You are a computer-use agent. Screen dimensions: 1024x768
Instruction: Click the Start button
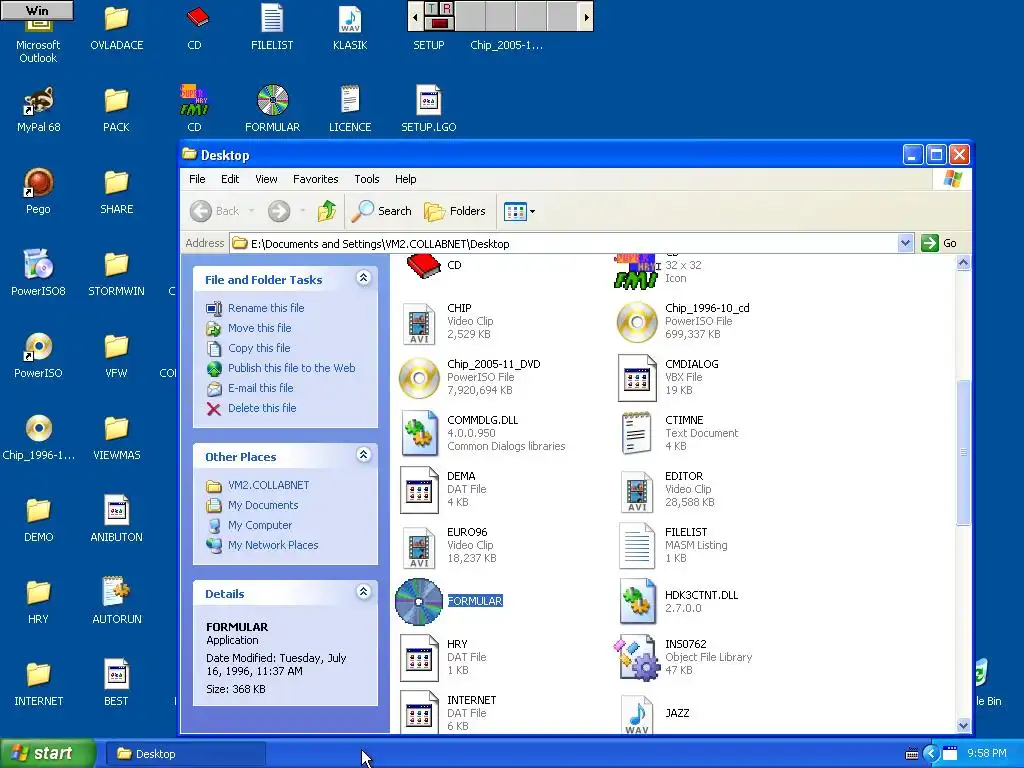pos(48,754)
